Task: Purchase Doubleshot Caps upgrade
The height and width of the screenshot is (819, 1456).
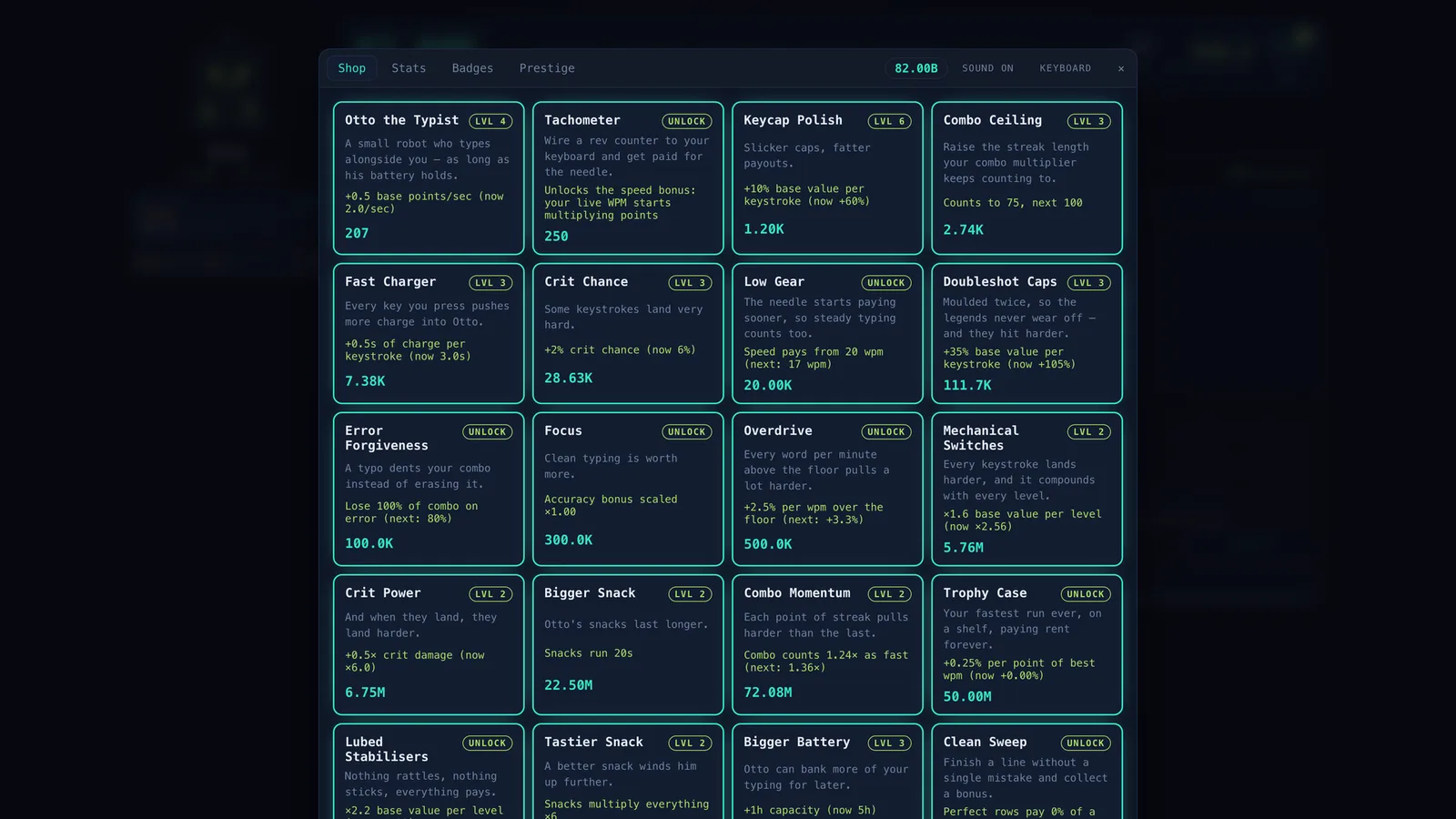Action: pos(1026,333)
